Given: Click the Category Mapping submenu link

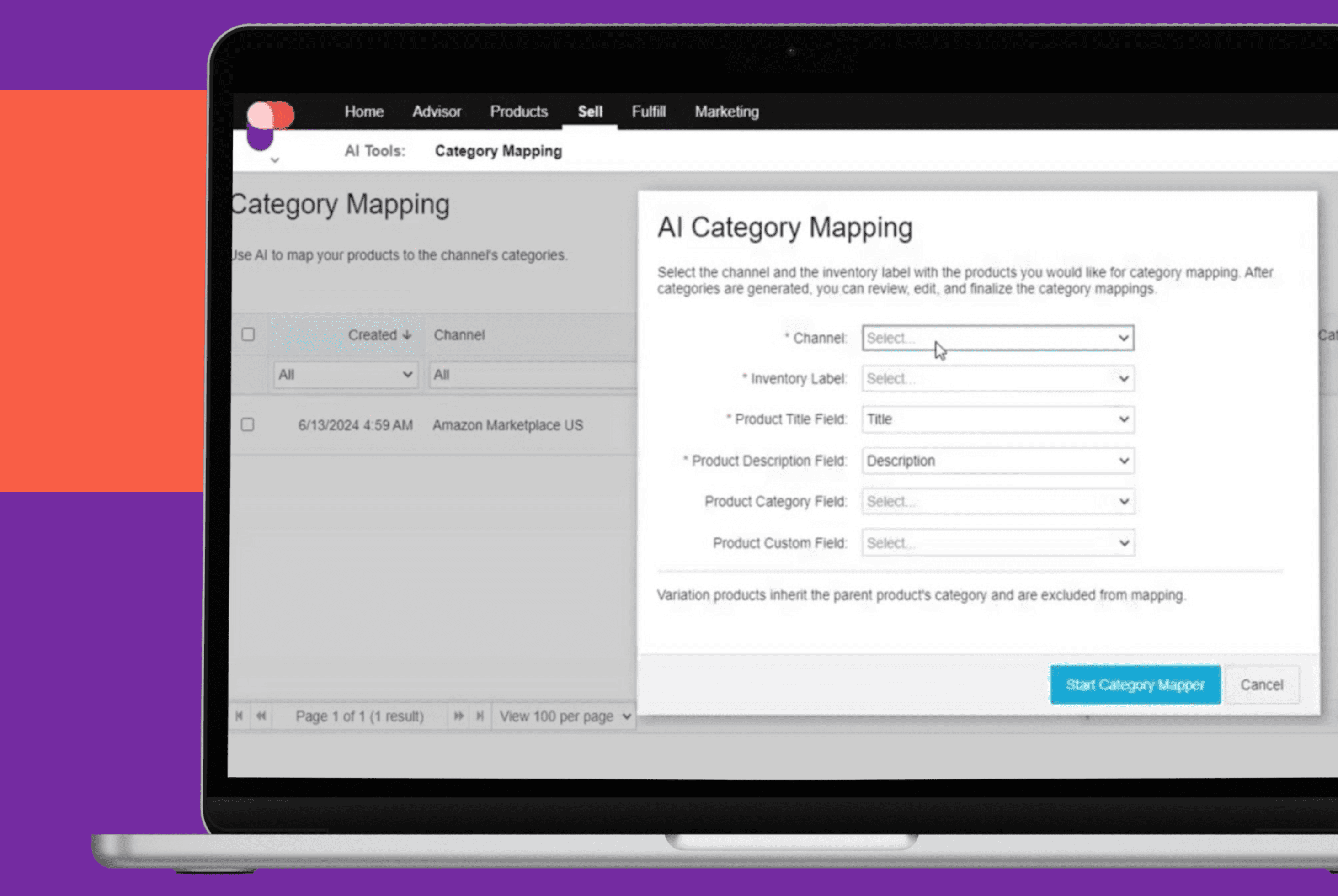Looking at the screenshot, I should click(498, 151).
